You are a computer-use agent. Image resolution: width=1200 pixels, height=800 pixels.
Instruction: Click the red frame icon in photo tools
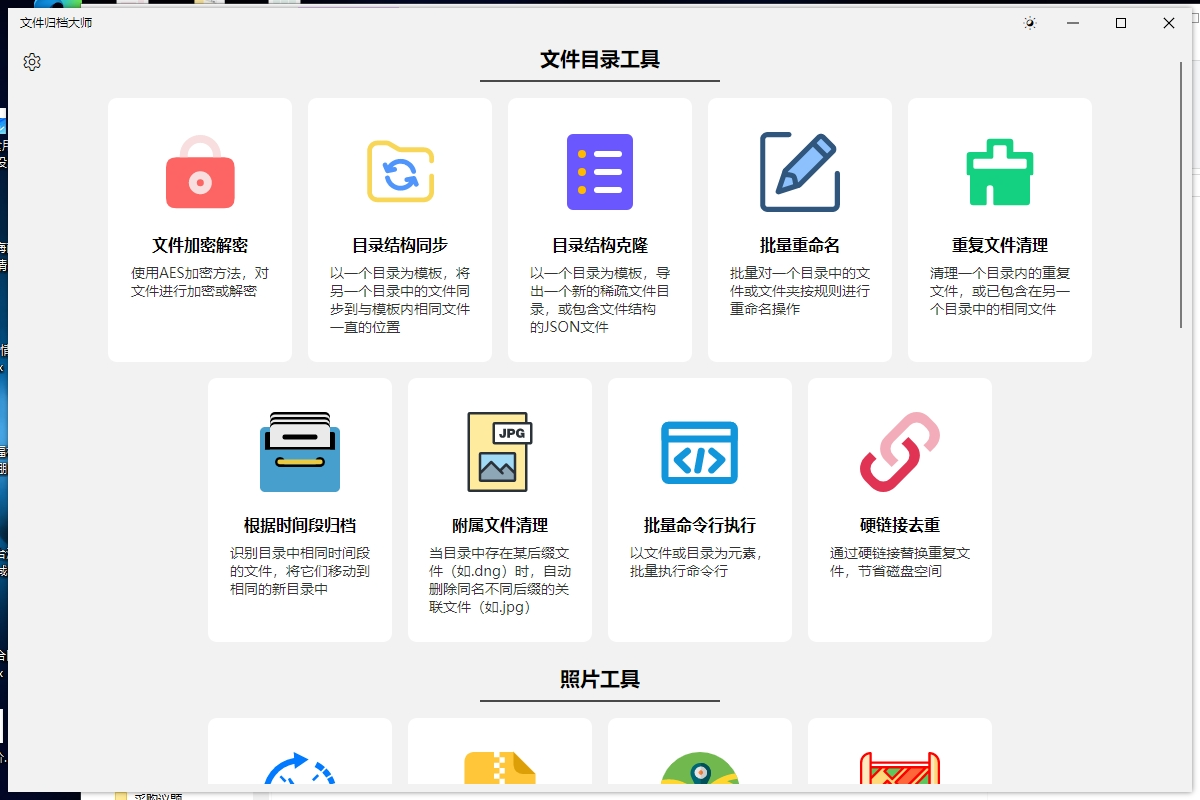click(900, 768)
